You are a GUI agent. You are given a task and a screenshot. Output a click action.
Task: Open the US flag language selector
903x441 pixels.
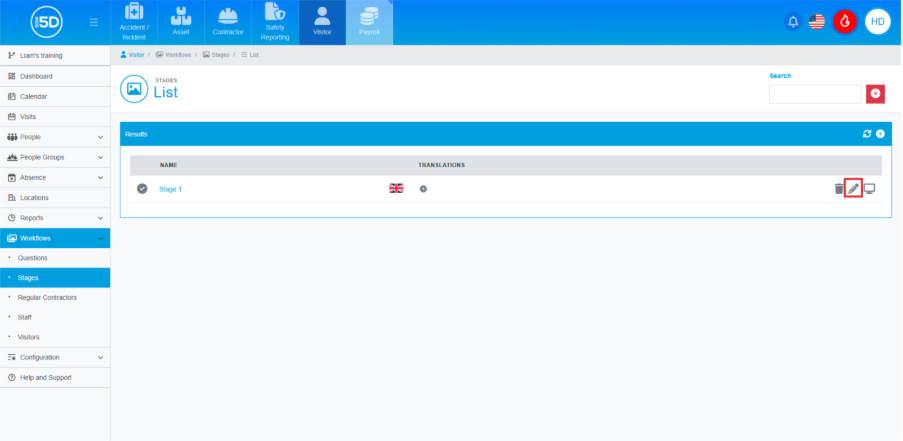click(x=817, y=22)
